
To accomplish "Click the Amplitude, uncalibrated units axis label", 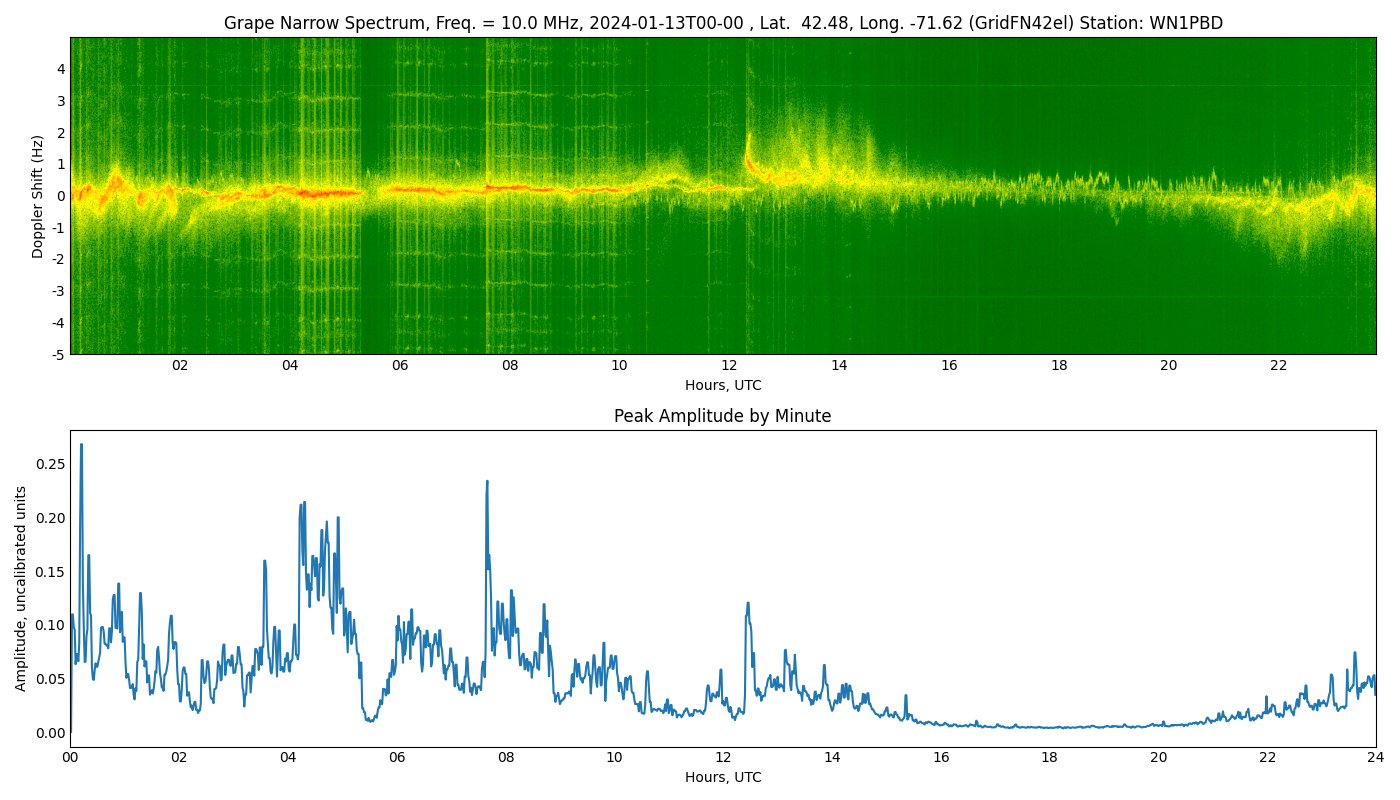I will [x=21, y=588].
